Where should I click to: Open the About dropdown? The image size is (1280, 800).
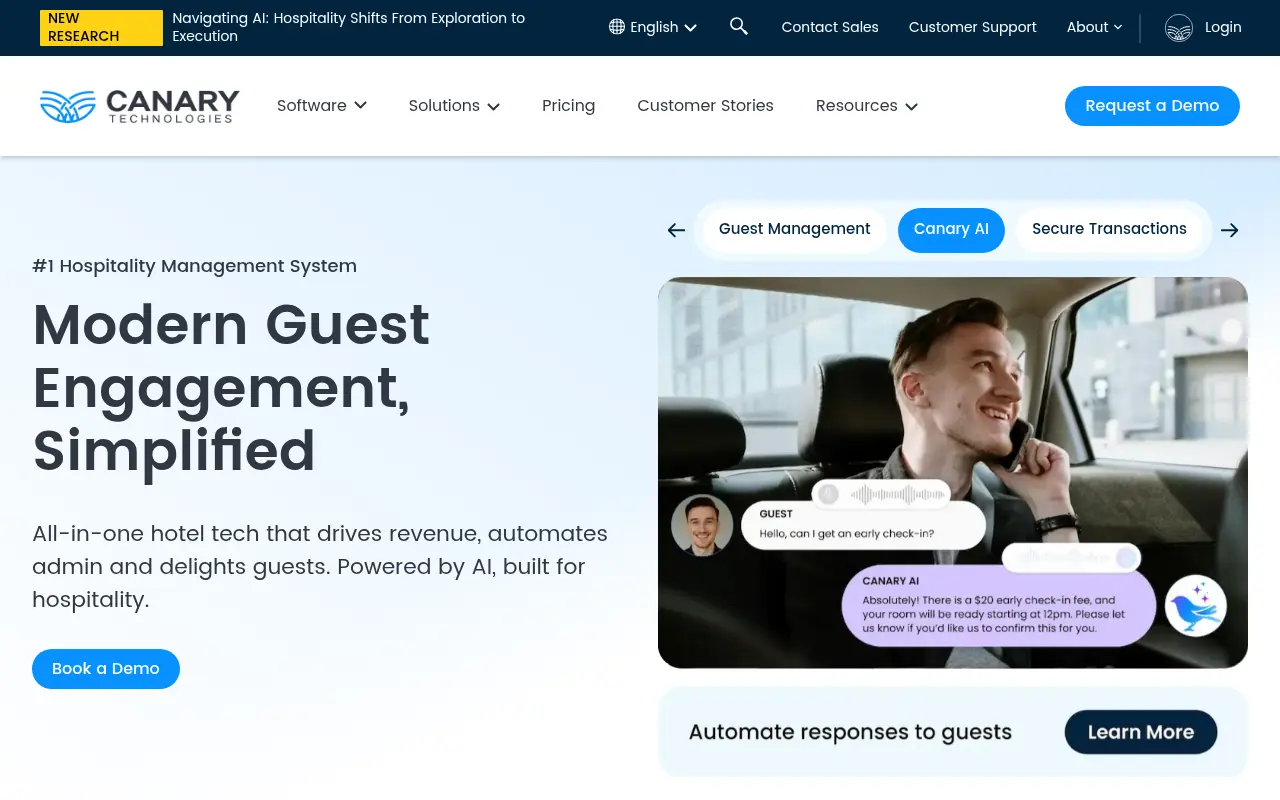click(x=1094, y=27)
